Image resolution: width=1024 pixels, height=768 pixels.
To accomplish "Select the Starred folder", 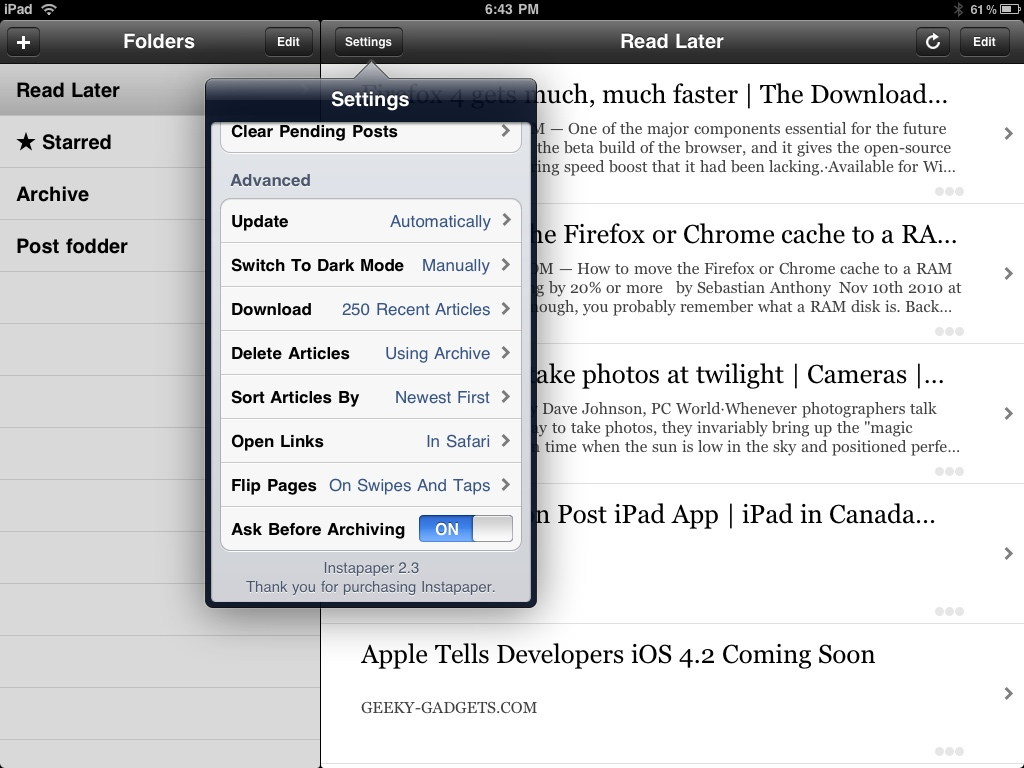I will tap(103, 142).
